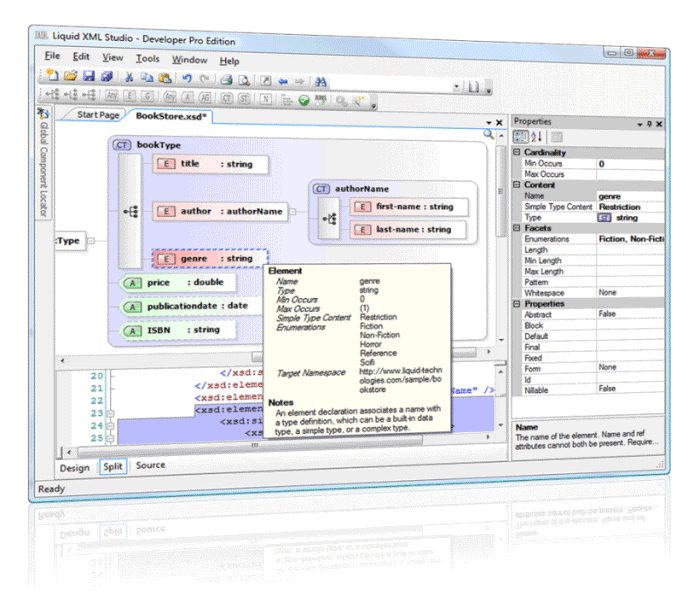This screenshot has height=600, width=682.
Task: Select the author : authorName element
Action: pyautogui.click(x=220, y=211)
